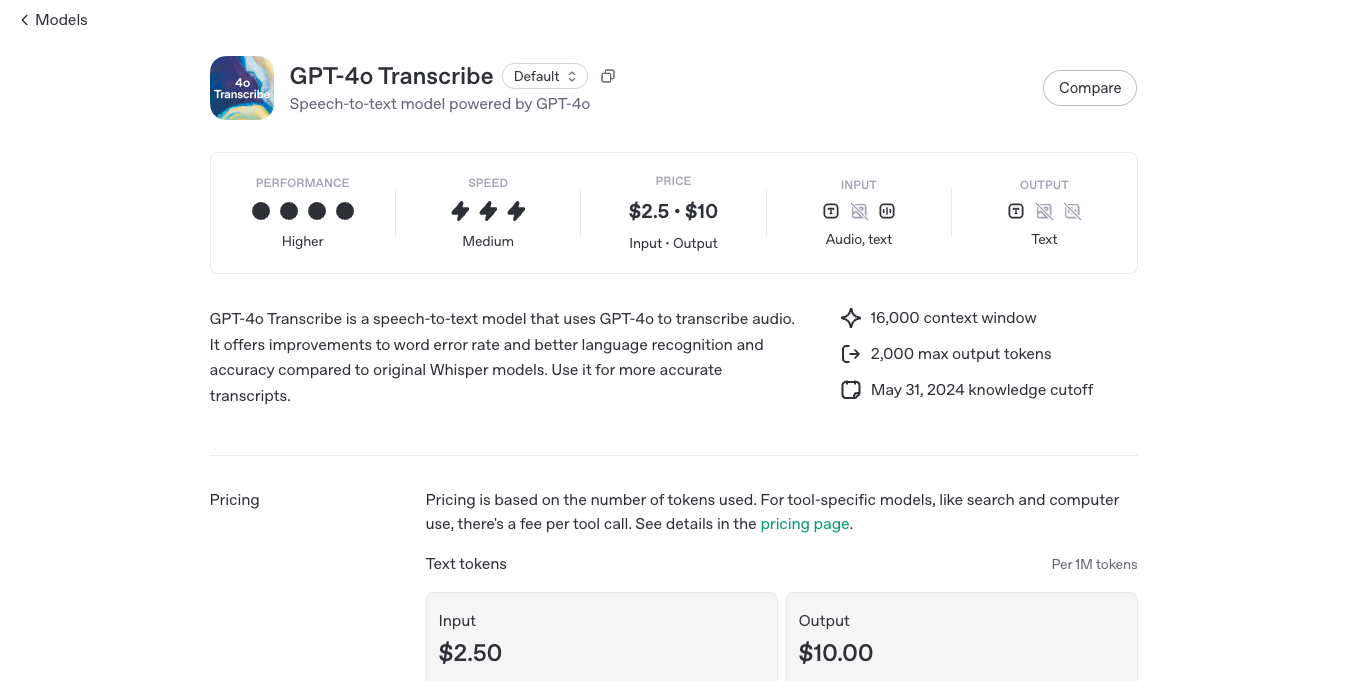The width and height of the screenshot is (1353, 681).
Task: Click the copy icon beside the Default selector
Action: coord(608,76)
